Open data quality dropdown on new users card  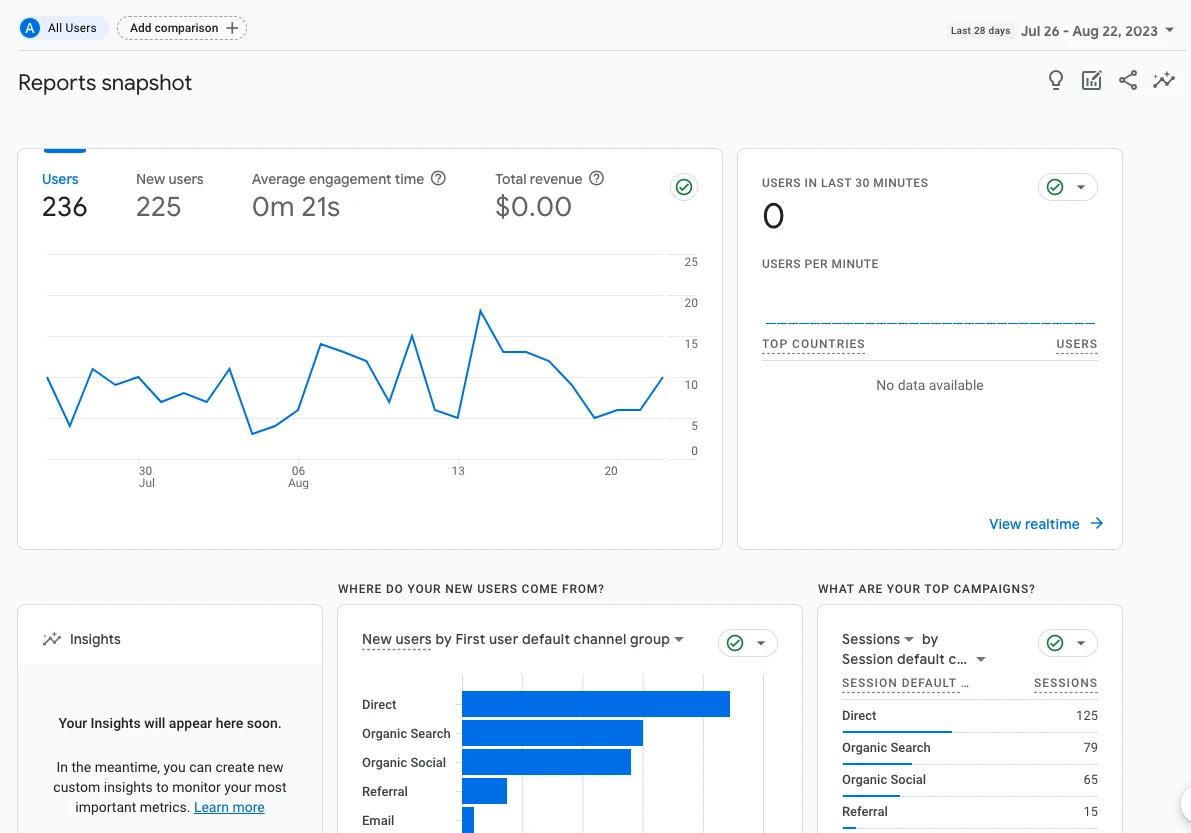[760, 643]
